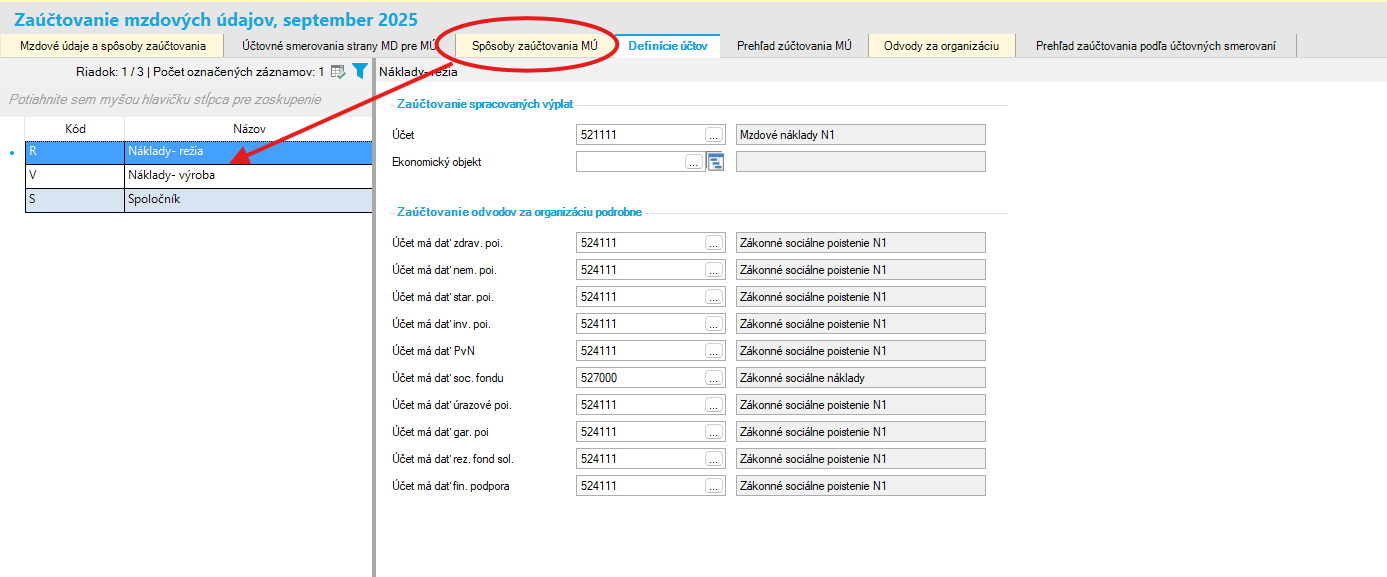
Task: Click the empty Ekonomický objekt input field
Action: [x=630, y=162]
